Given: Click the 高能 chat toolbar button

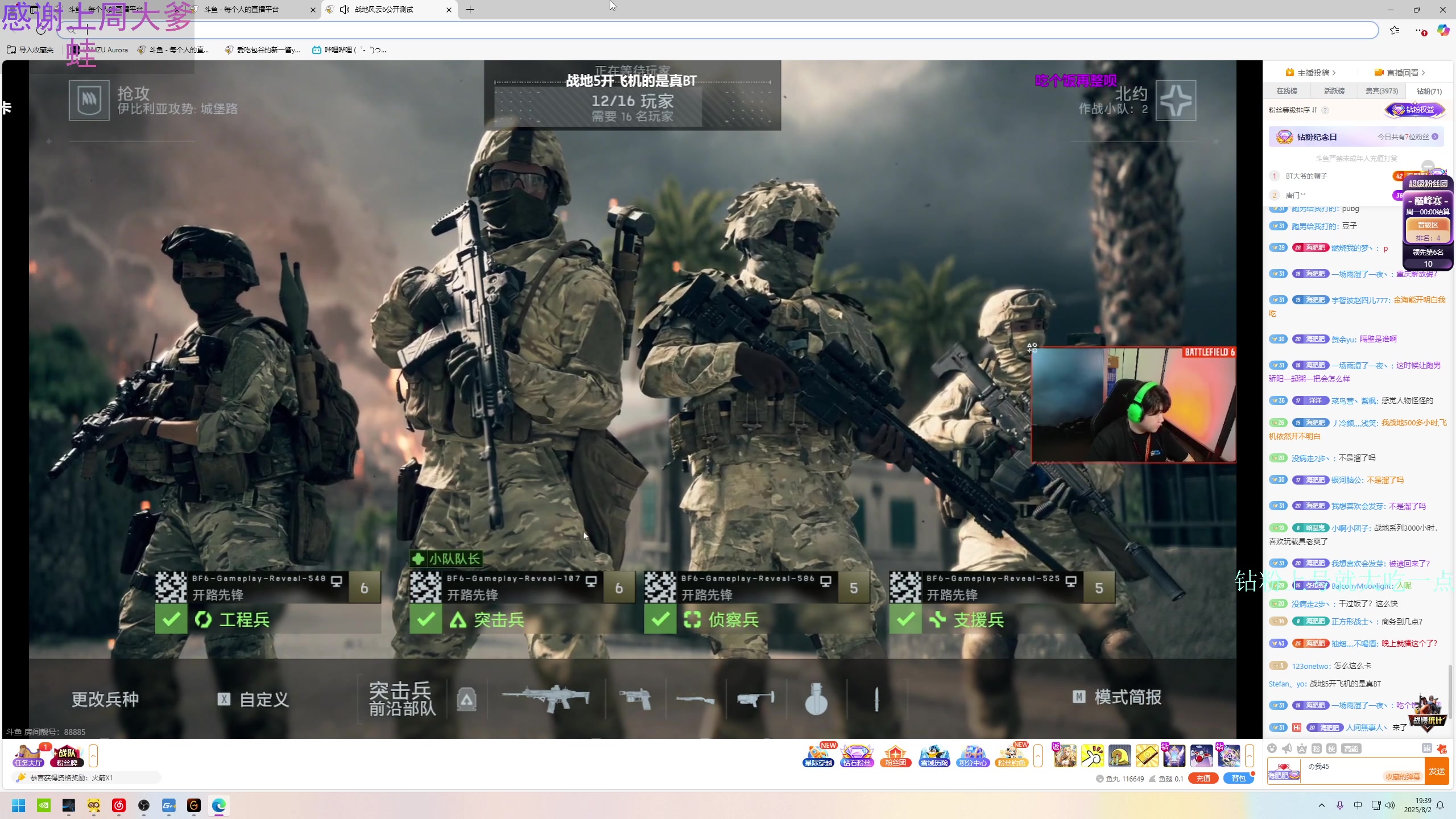Looking at the screenshot, I should point(1351,748).
